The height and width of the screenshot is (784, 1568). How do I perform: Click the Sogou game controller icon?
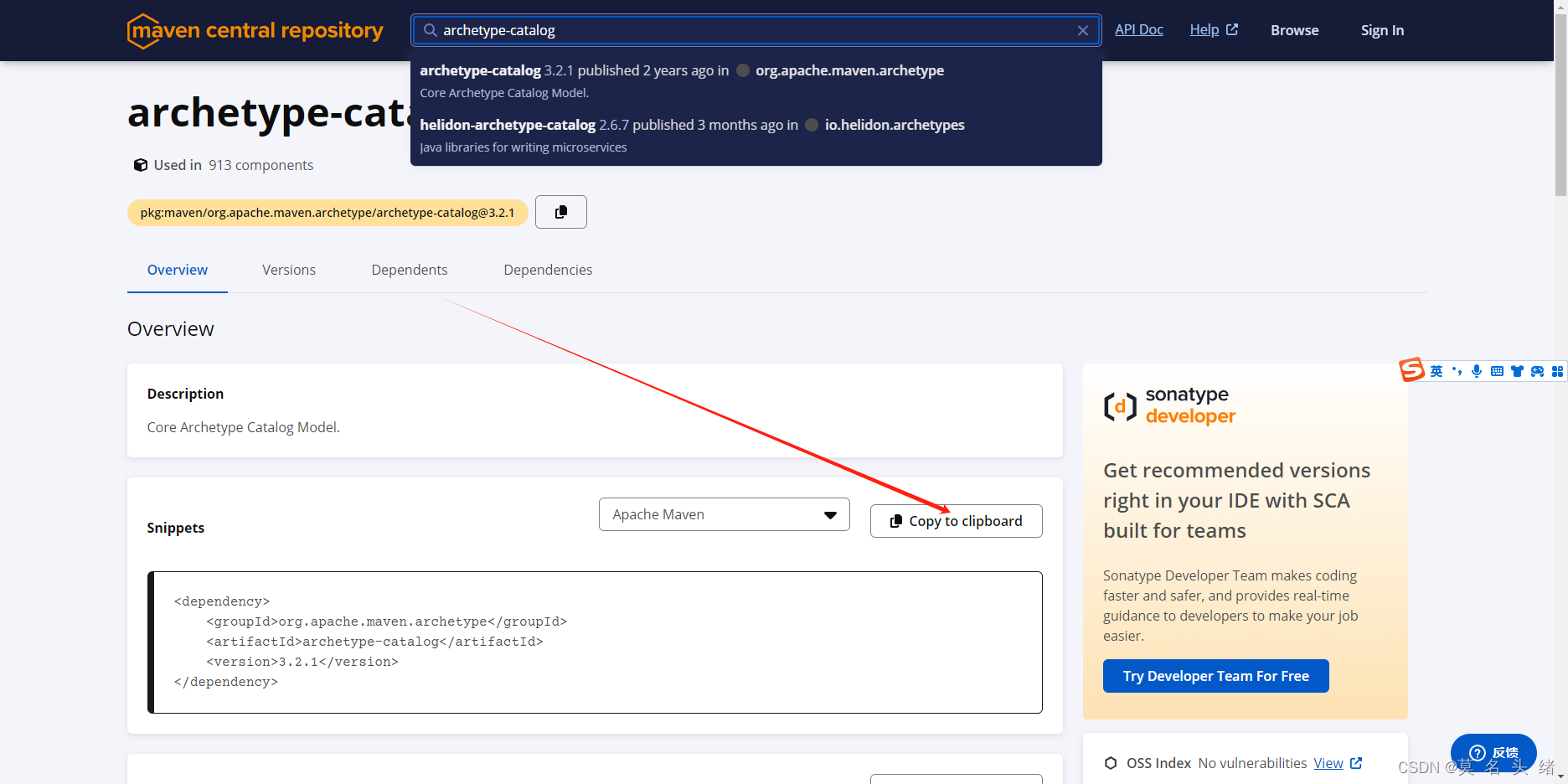click(x=1537, y=371)
